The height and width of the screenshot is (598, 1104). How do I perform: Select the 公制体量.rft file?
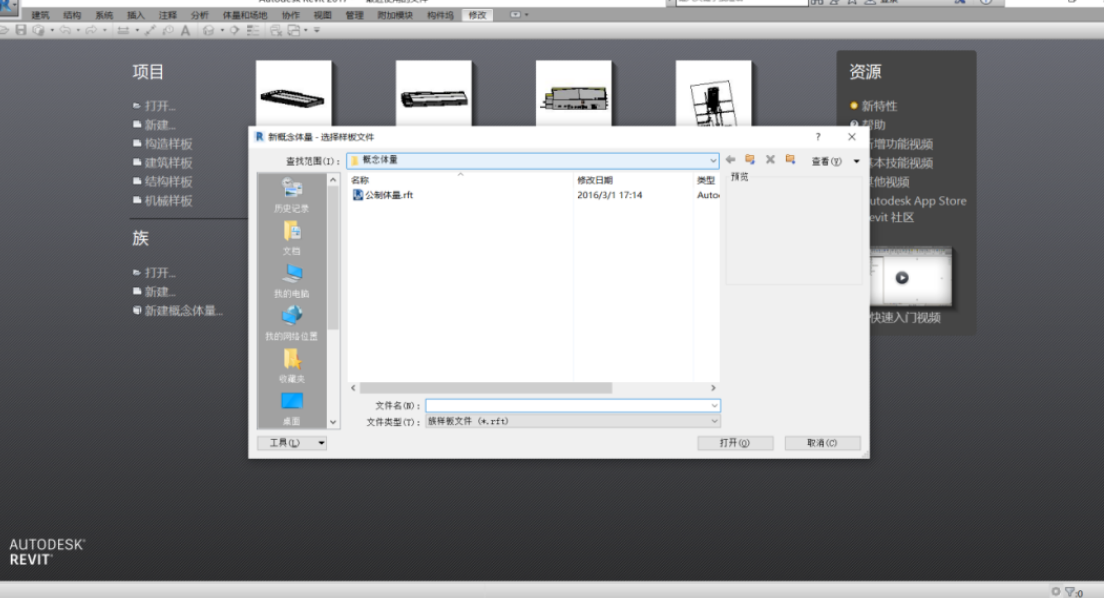tap(383, 195)
